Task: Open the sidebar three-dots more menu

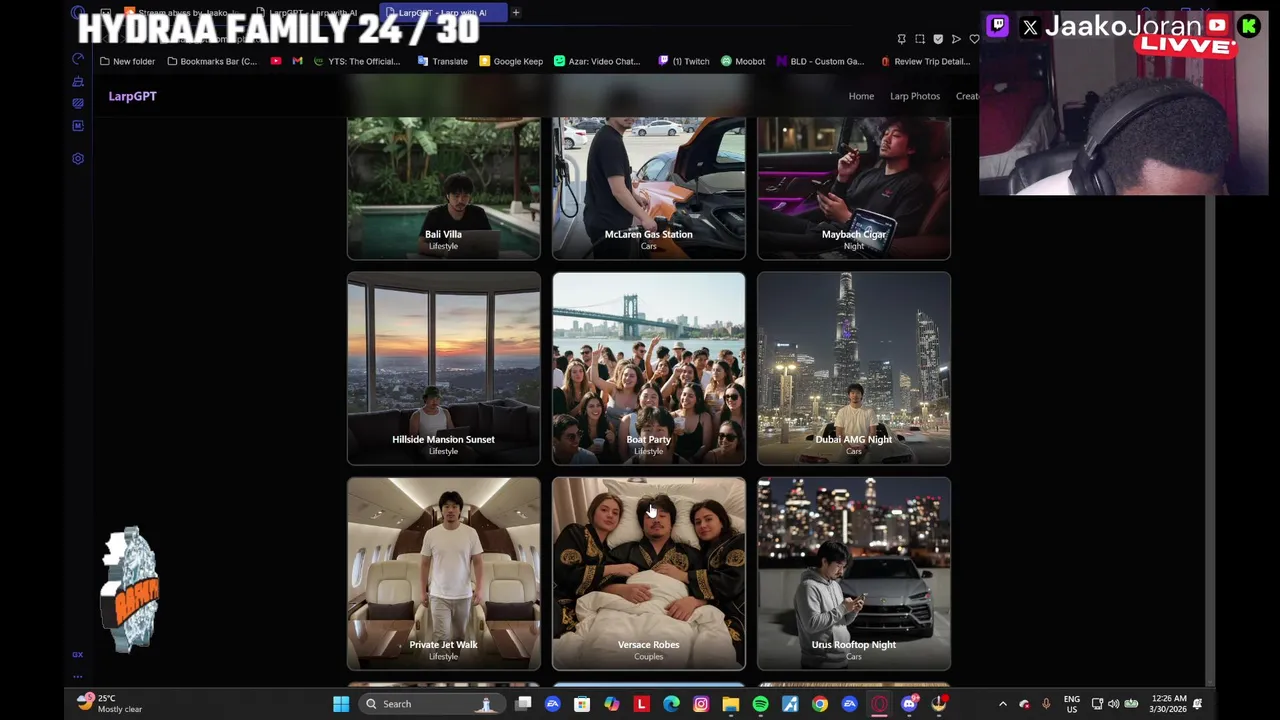Action: tap(77, 676)
